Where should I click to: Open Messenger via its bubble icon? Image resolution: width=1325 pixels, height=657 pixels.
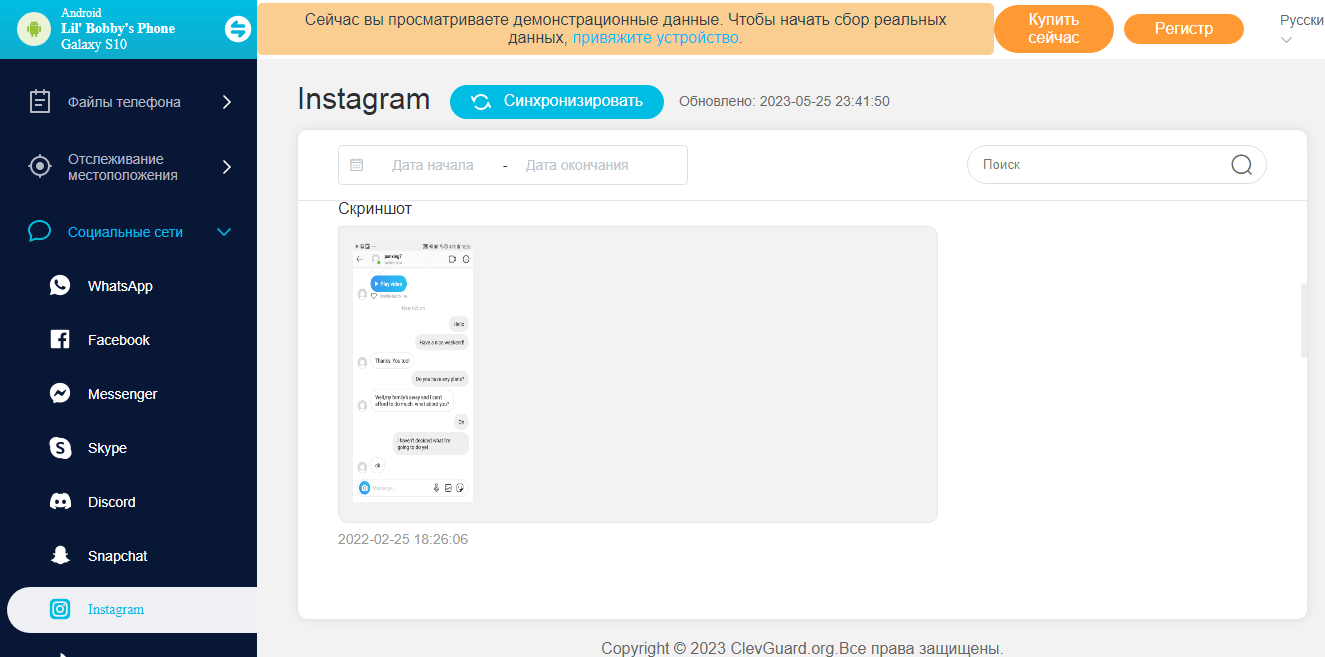pyautogui.click(x=60, y=394)
